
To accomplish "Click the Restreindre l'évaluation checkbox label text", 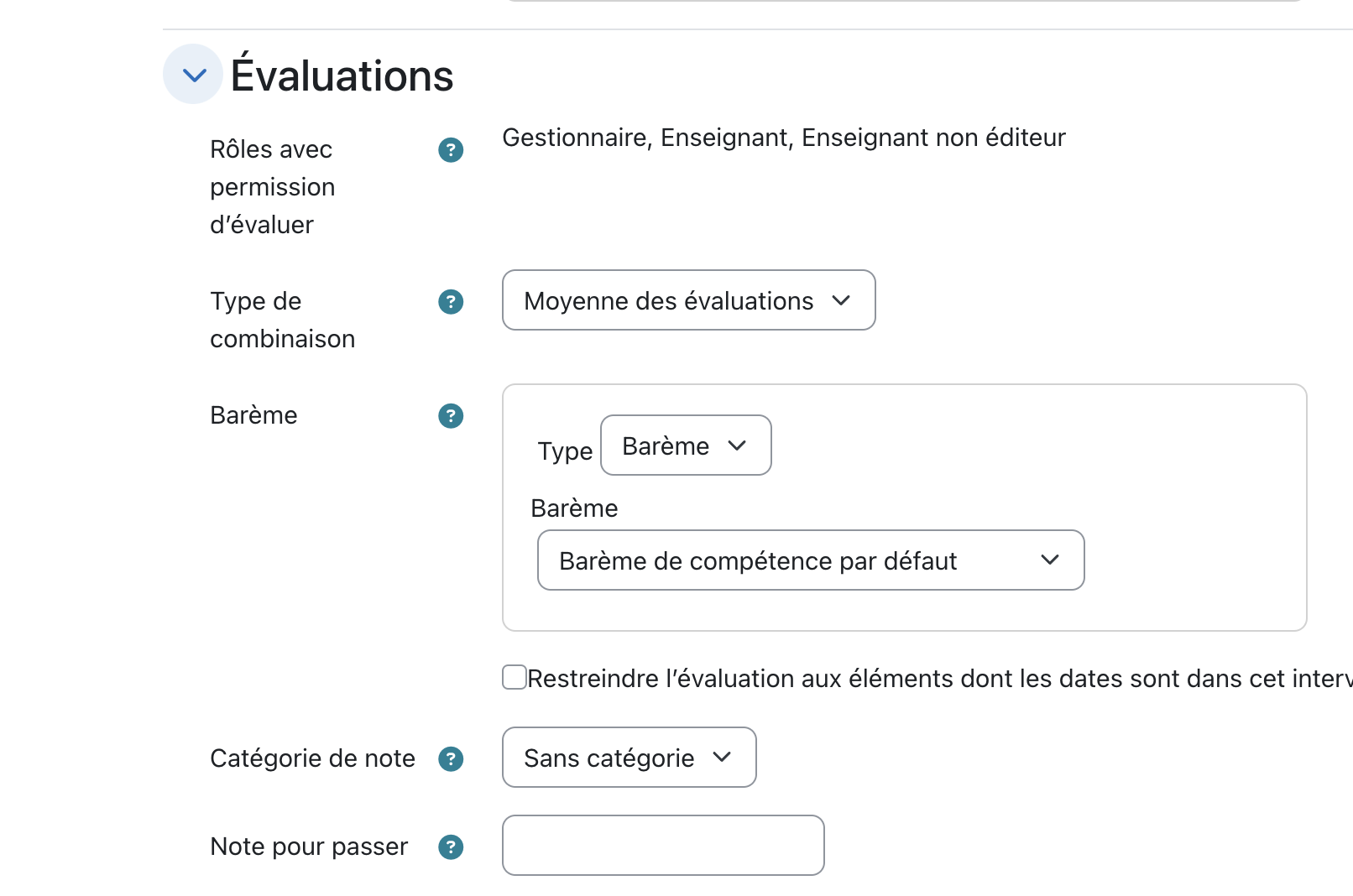I will tap(939, 678).
